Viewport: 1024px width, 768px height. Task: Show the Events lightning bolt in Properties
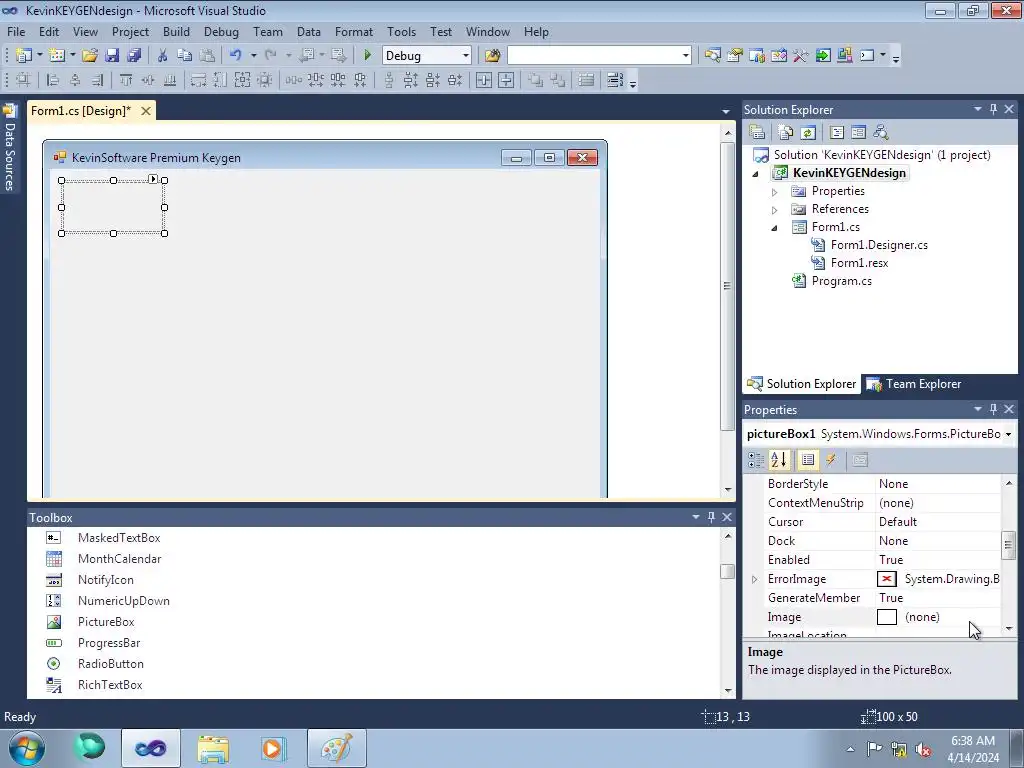(x=831, y=460)
